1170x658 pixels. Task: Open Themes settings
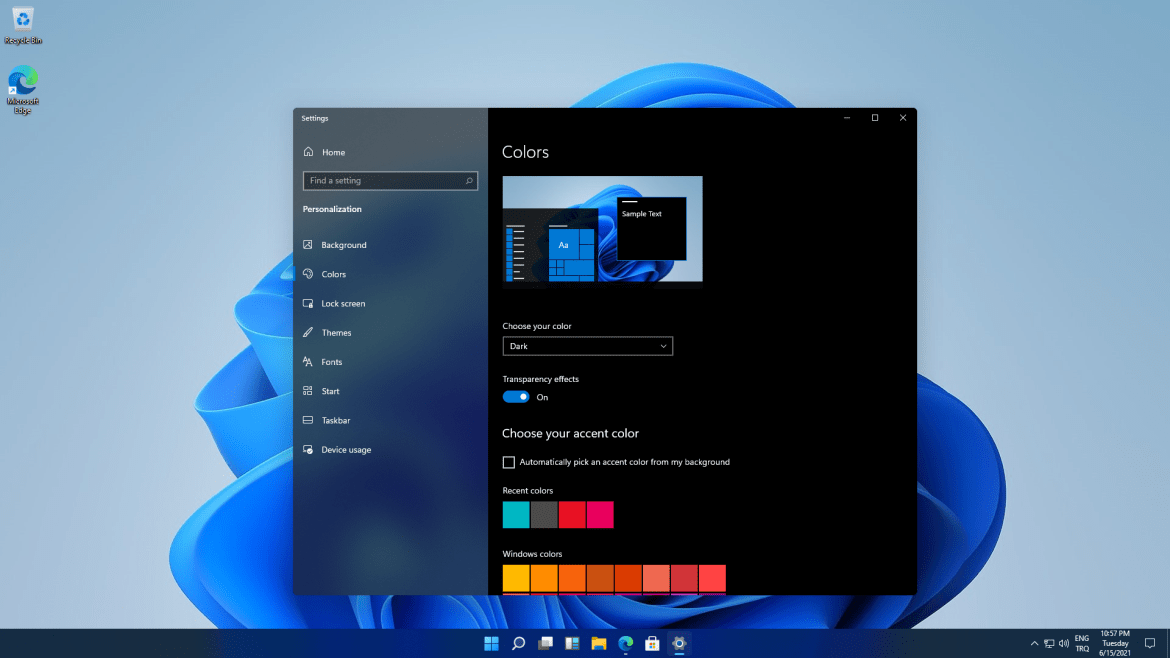pos(337,332)
